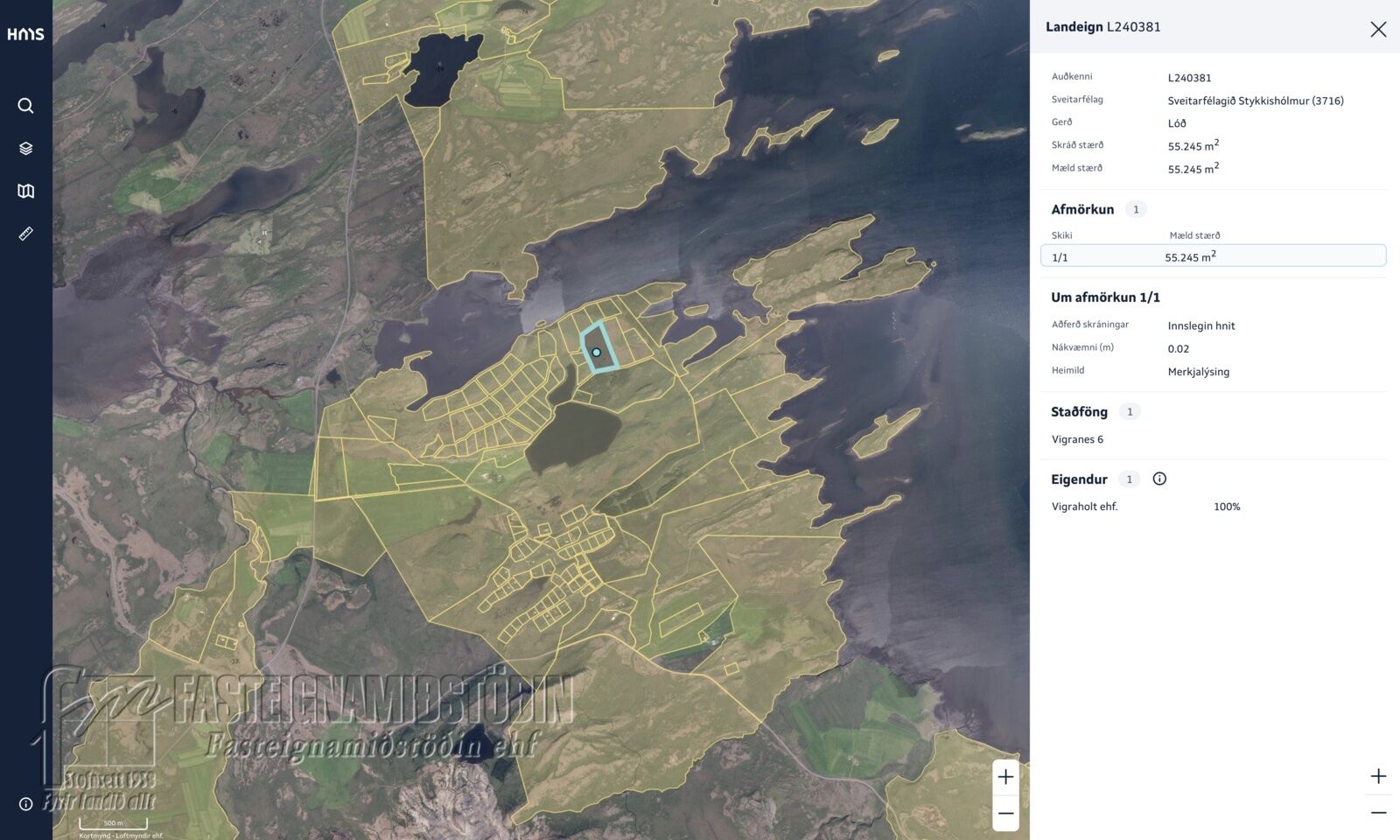Click the info icon at sidebar bottom
Image resolution: width=1400 pixels, height=840 pixels.
point(25,803)
